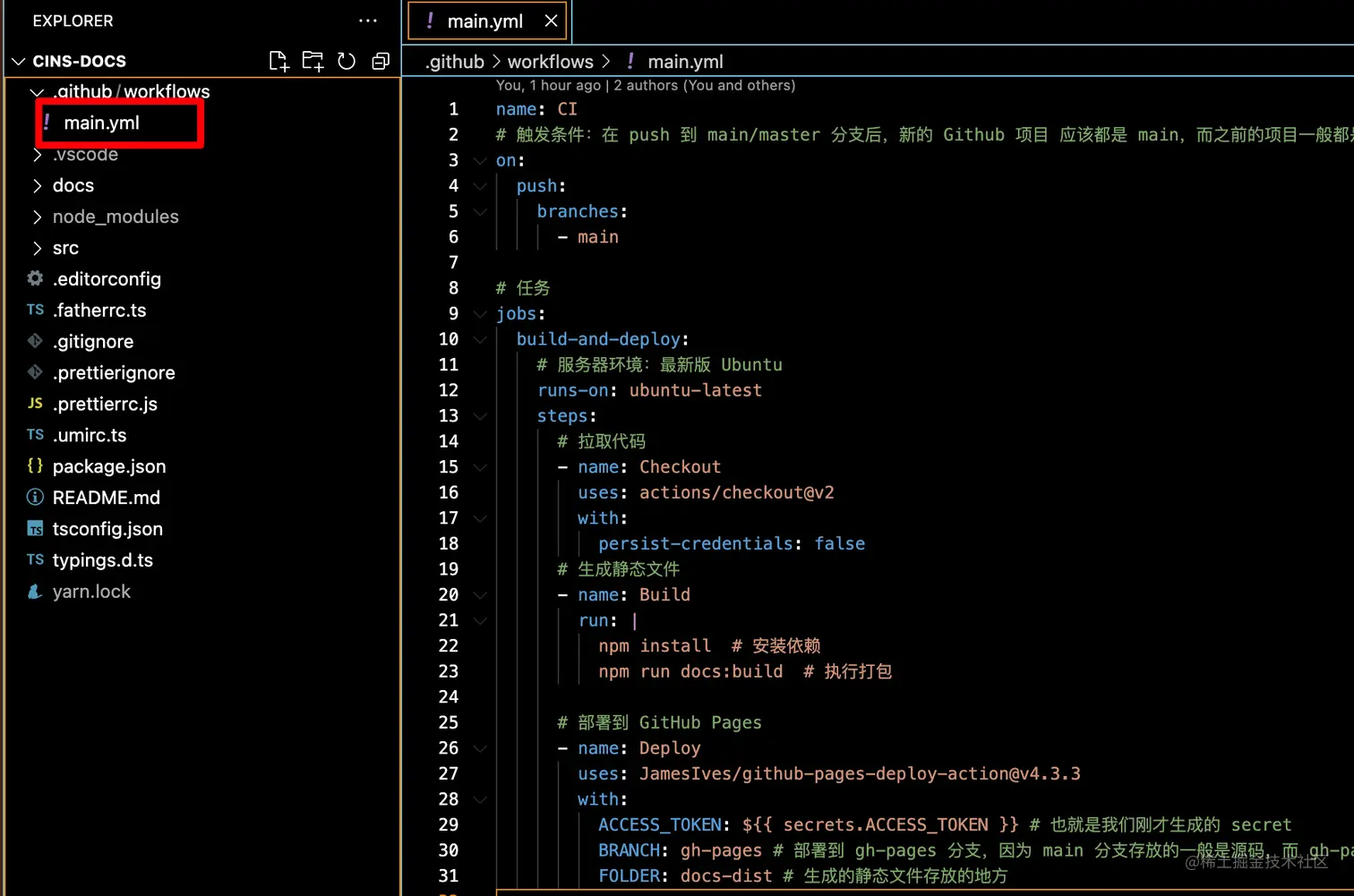This screenshot has height=896, width=1354.
Task: Click the 'false' value on line 18
Action: [840, 543]
